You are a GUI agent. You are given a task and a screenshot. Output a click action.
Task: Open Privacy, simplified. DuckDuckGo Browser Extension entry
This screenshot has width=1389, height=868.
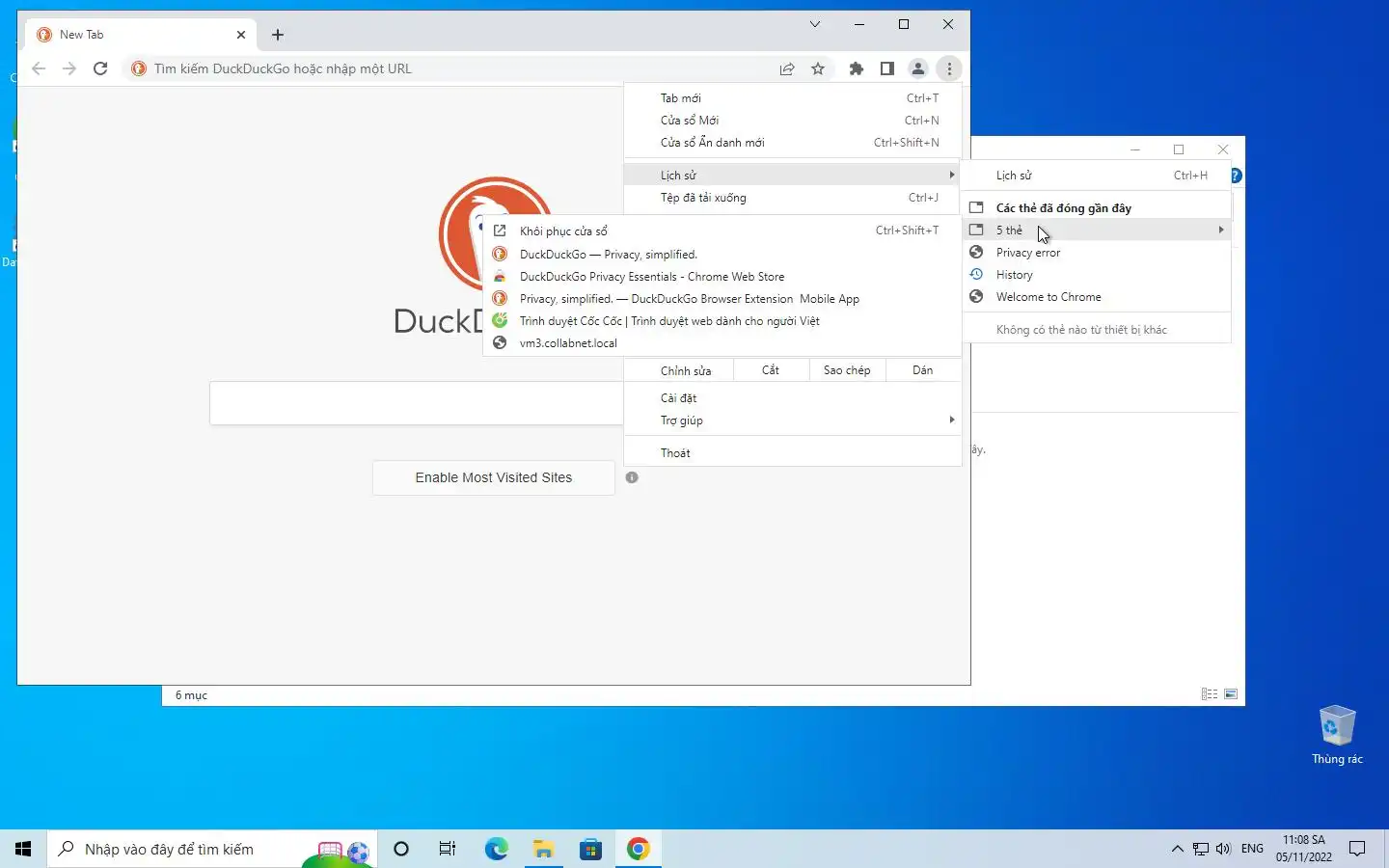click(722, 298)
